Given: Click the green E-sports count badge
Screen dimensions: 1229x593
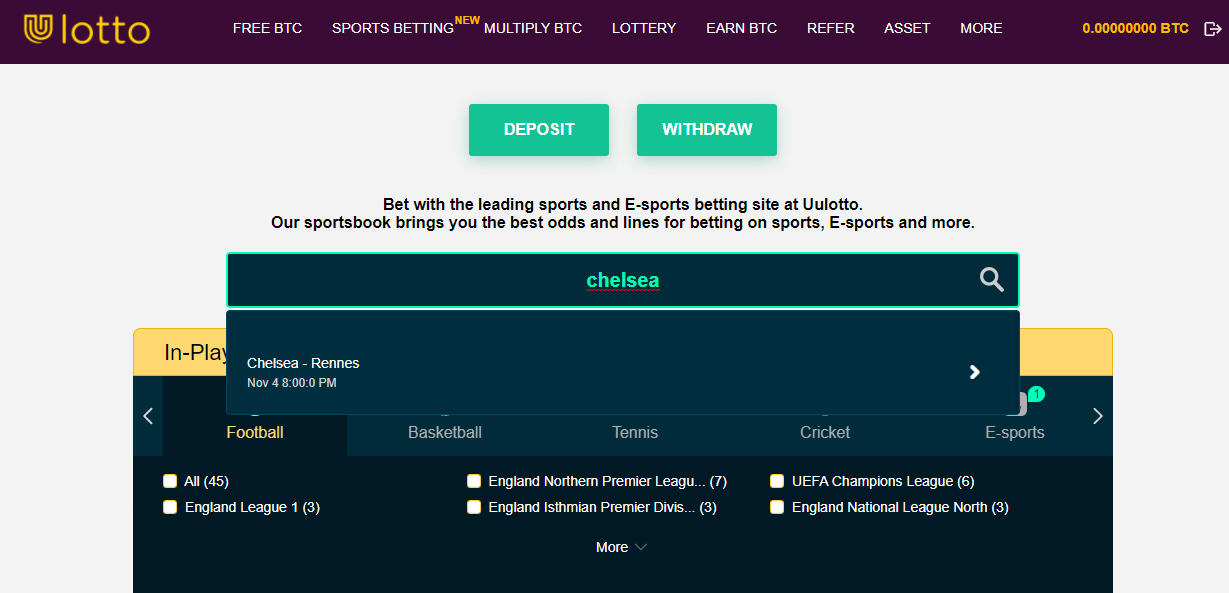Looking at the screenshot, I should click(x=1036, y=394).
